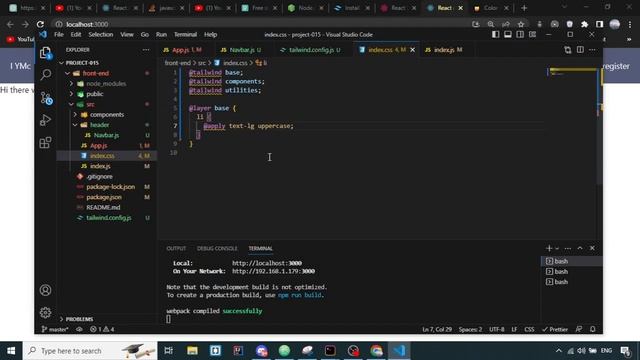The width and height of the screenshot is (640, 360).
Task: Toggle the panel layout icon
Action: [508, 35]
